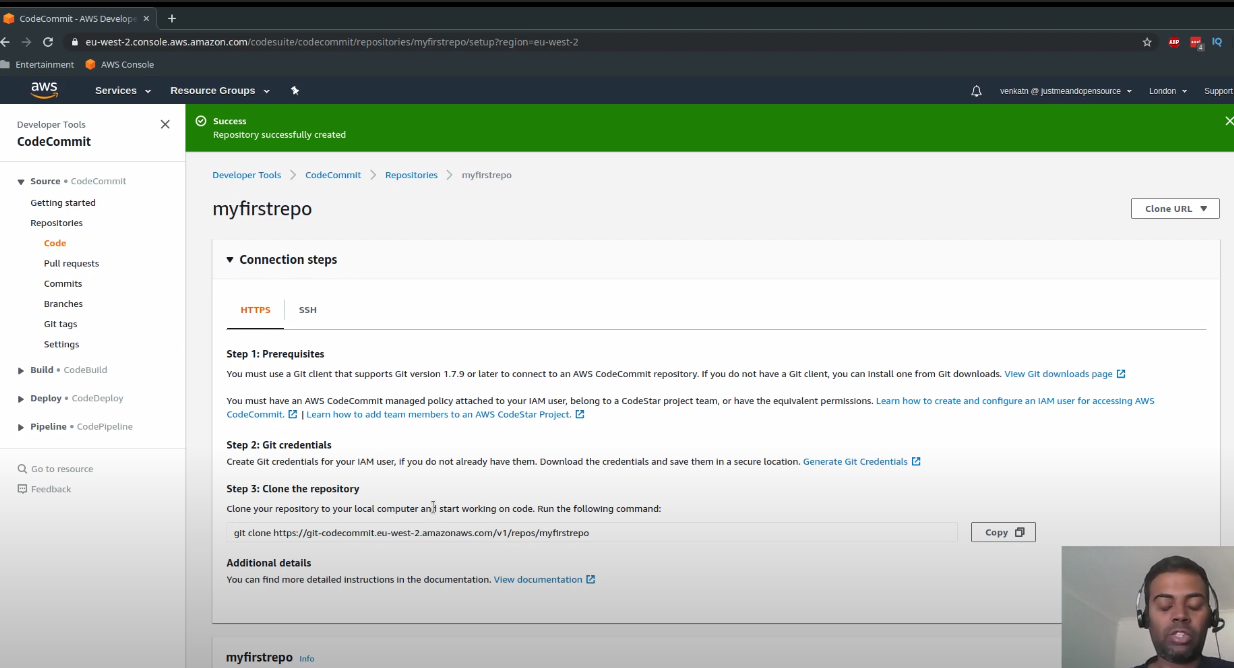Viewport: 1234px width, 668px height.
Task: Click the AWS logo home icon
Action: 44,90
